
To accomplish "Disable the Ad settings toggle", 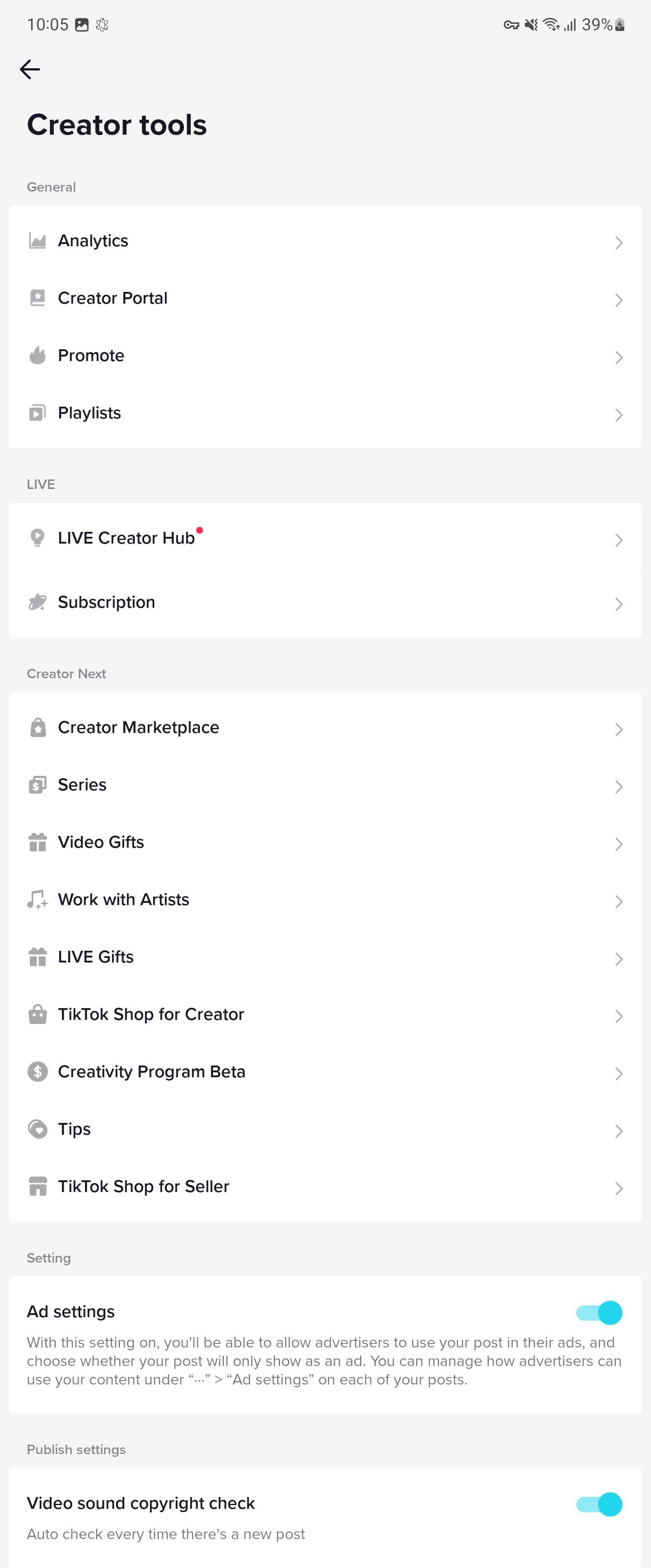I will 599,1312.
